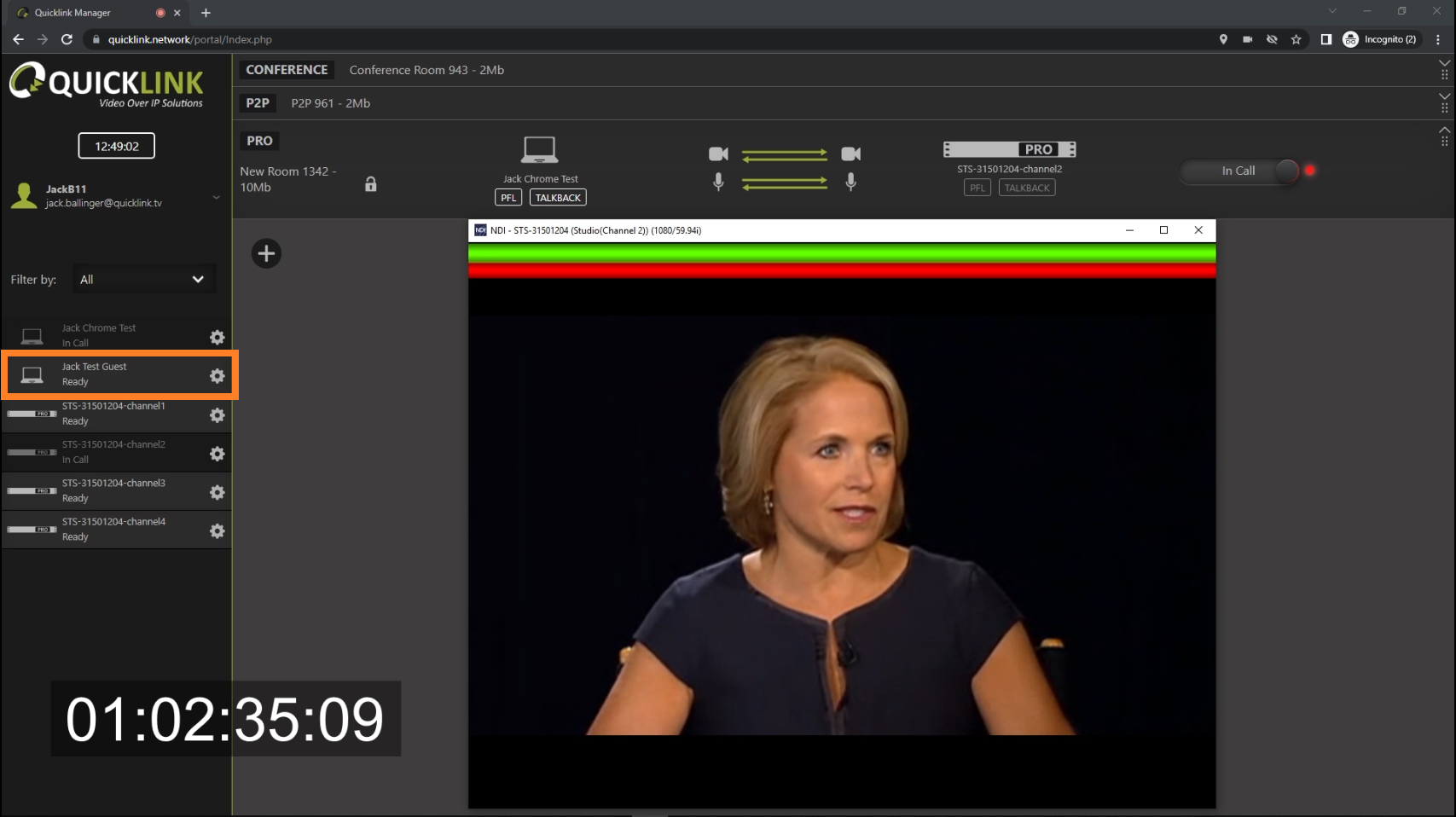Open settings gear for Jack Test Guest
The height and width of the screenshot is (817, 1456).
[x=218, y=376]
